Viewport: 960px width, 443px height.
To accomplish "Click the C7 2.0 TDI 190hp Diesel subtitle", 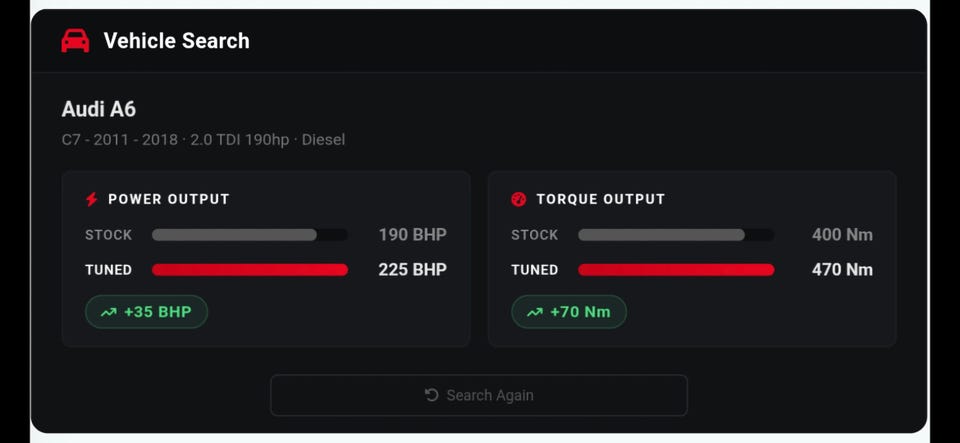I will [x=203, y=140].
